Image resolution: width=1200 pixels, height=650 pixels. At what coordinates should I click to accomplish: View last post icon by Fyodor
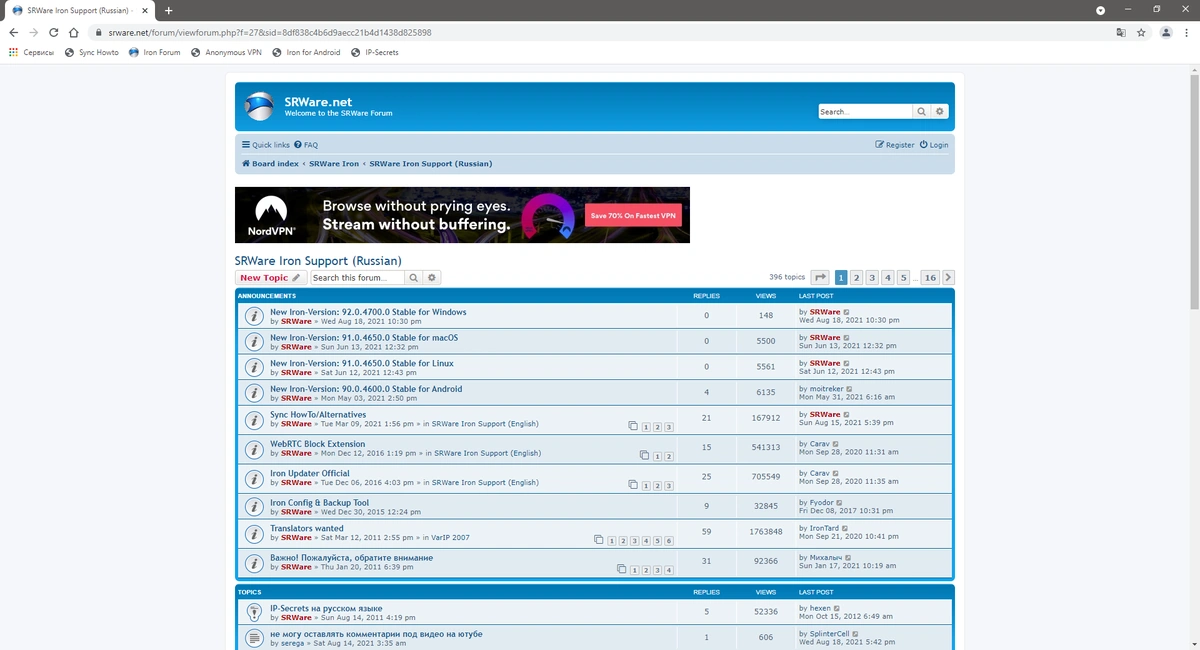point(841,502)
